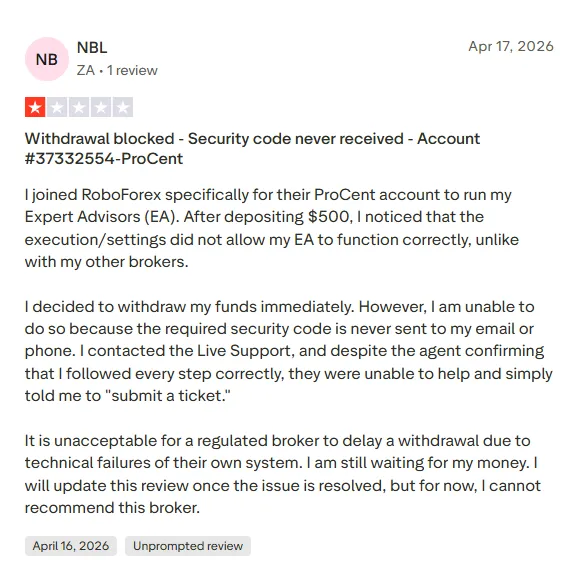Click the second grey star
Image resolution: width=574 pixels, height=577 pixels.
(57, 107)
